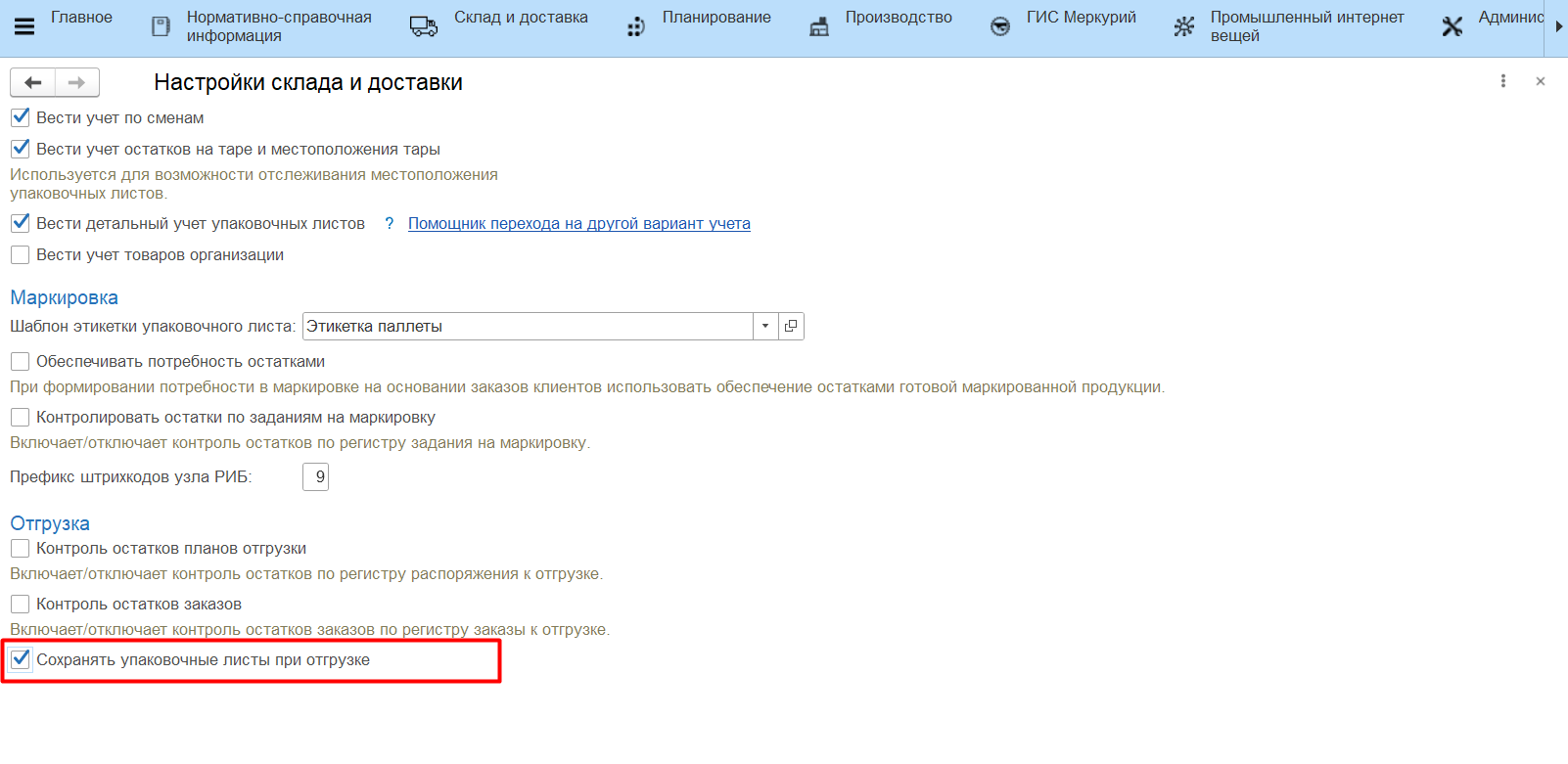The height and width of the screenshot is (764, 1568).
Task: Expand the Шаблон этикетки dropdown arrow
Action: (765, 326)
